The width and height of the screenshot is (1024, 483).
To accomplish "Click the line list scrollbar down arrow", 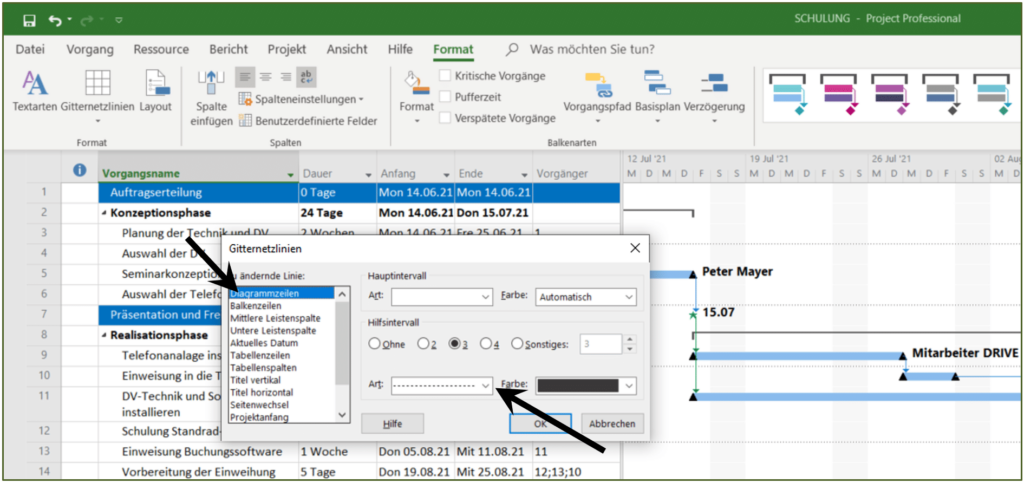I will 342,415.
